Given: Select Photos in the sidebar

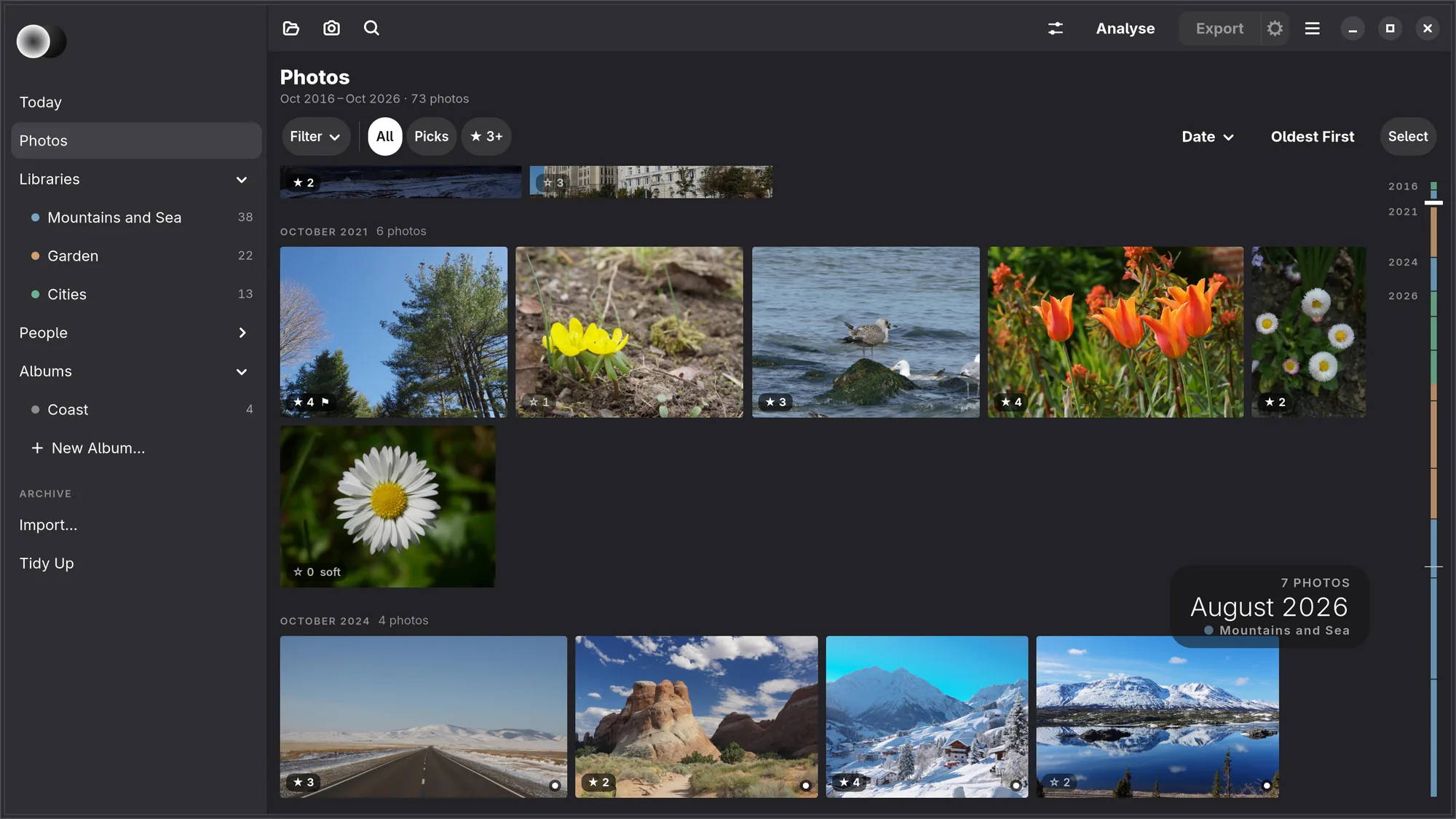Looking at the screenshot, I should point(136,141).
